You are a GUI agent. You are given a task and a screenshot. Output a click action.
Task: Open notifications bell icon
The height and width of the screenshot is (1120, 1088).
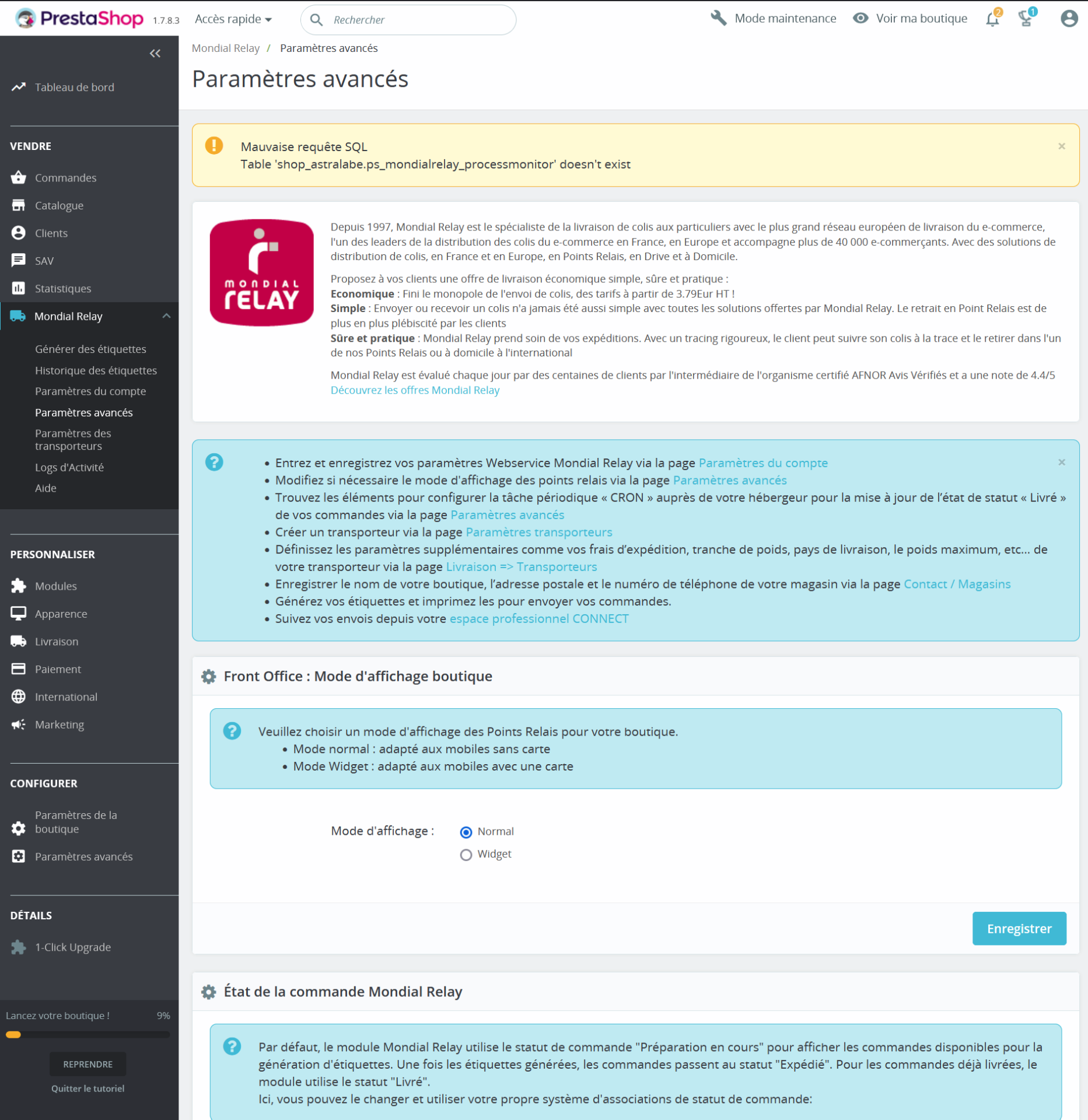[992, 19]
